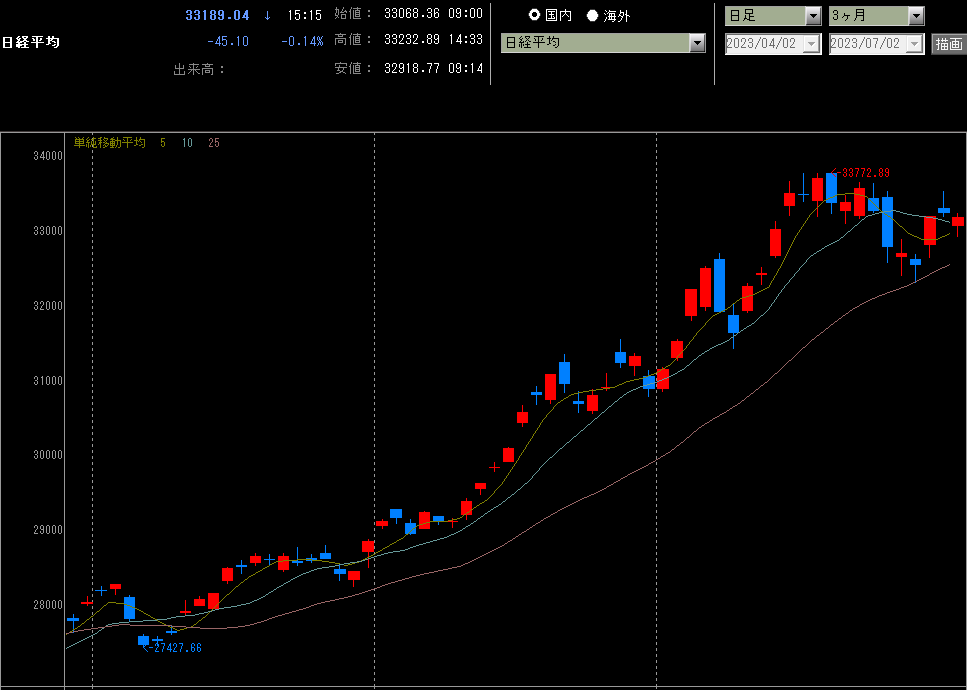Click the 高値 value 33232.89
Image resolution: width=967 pixels, height=690 pixels.
point(412,39)
